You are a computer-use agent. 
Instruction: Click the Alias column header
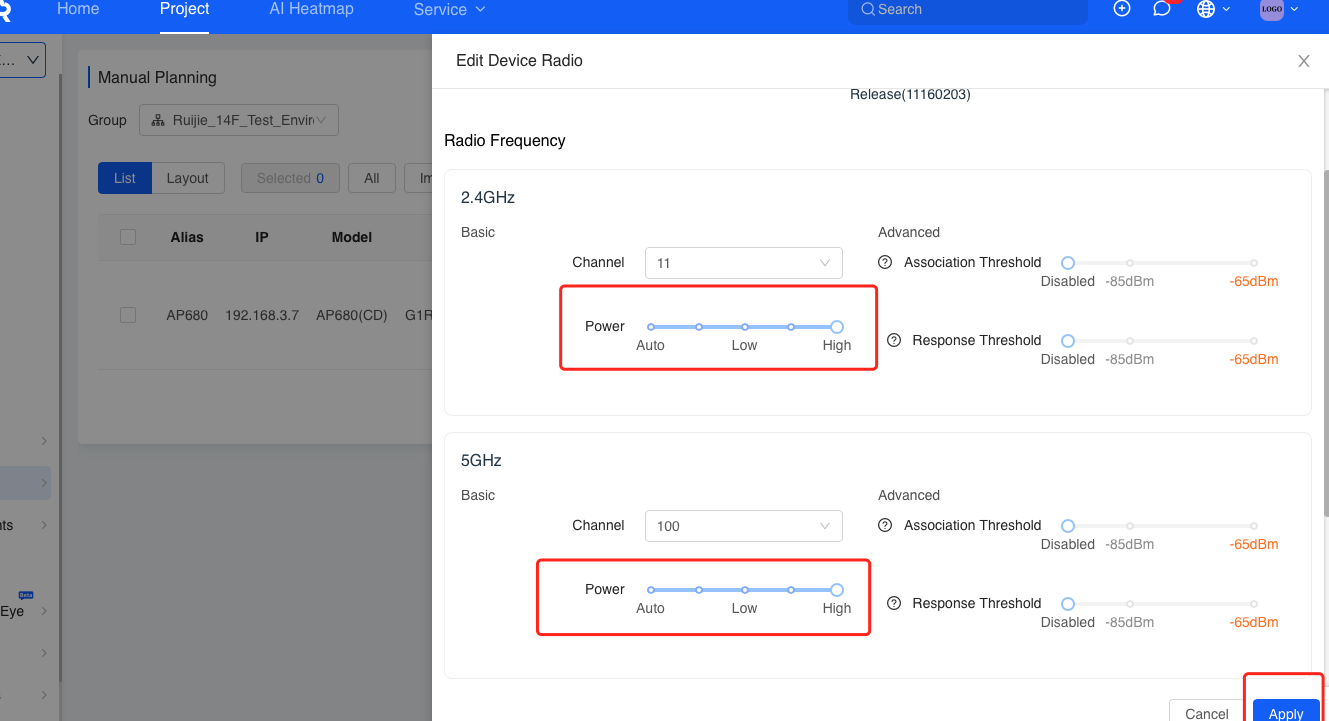pyautogui.click(x=187, y=237)
